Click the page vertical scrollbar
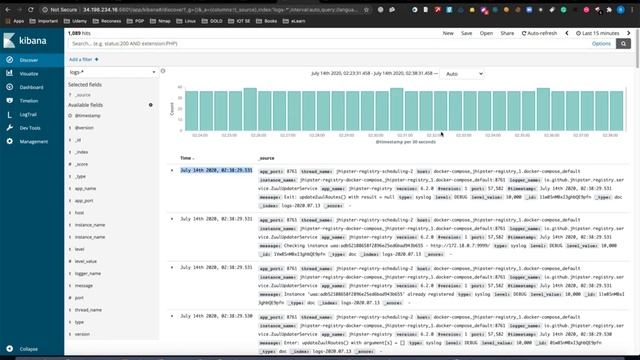Viewport: 640px width, 360px height. (x=638, y=49)
